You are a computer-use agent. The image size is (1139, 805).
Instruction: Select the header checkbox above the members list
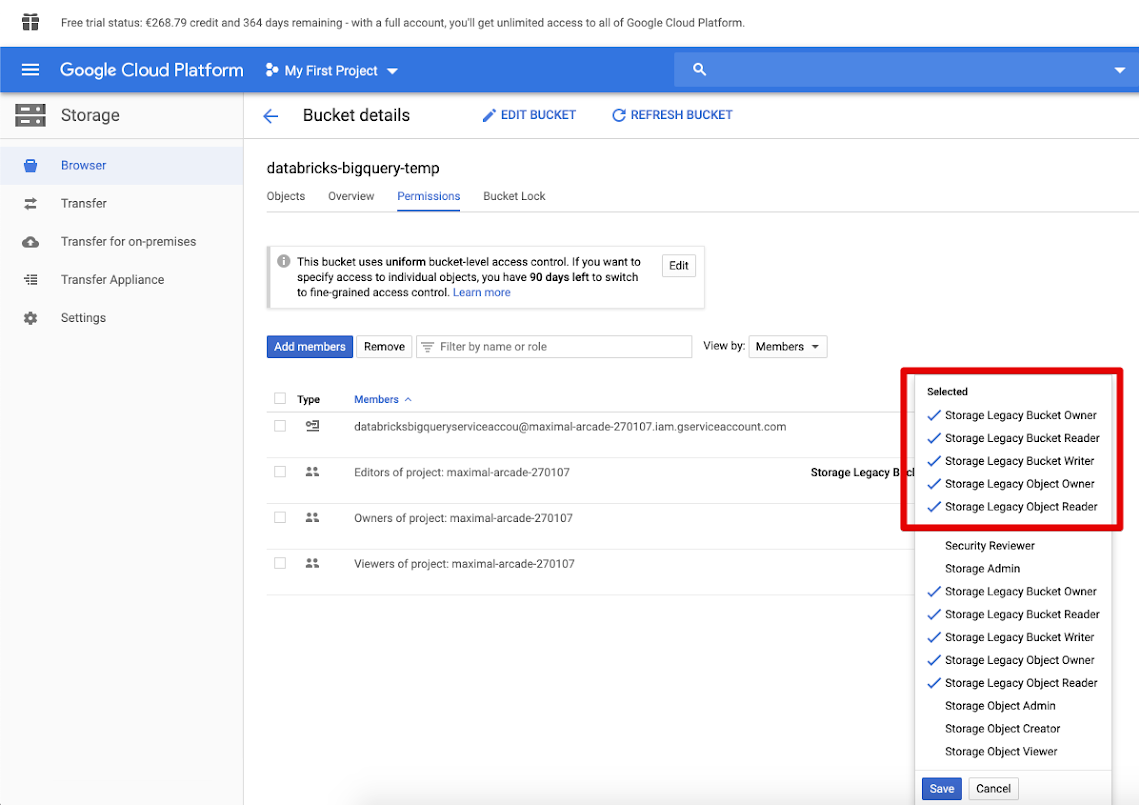tap(280, 398)
